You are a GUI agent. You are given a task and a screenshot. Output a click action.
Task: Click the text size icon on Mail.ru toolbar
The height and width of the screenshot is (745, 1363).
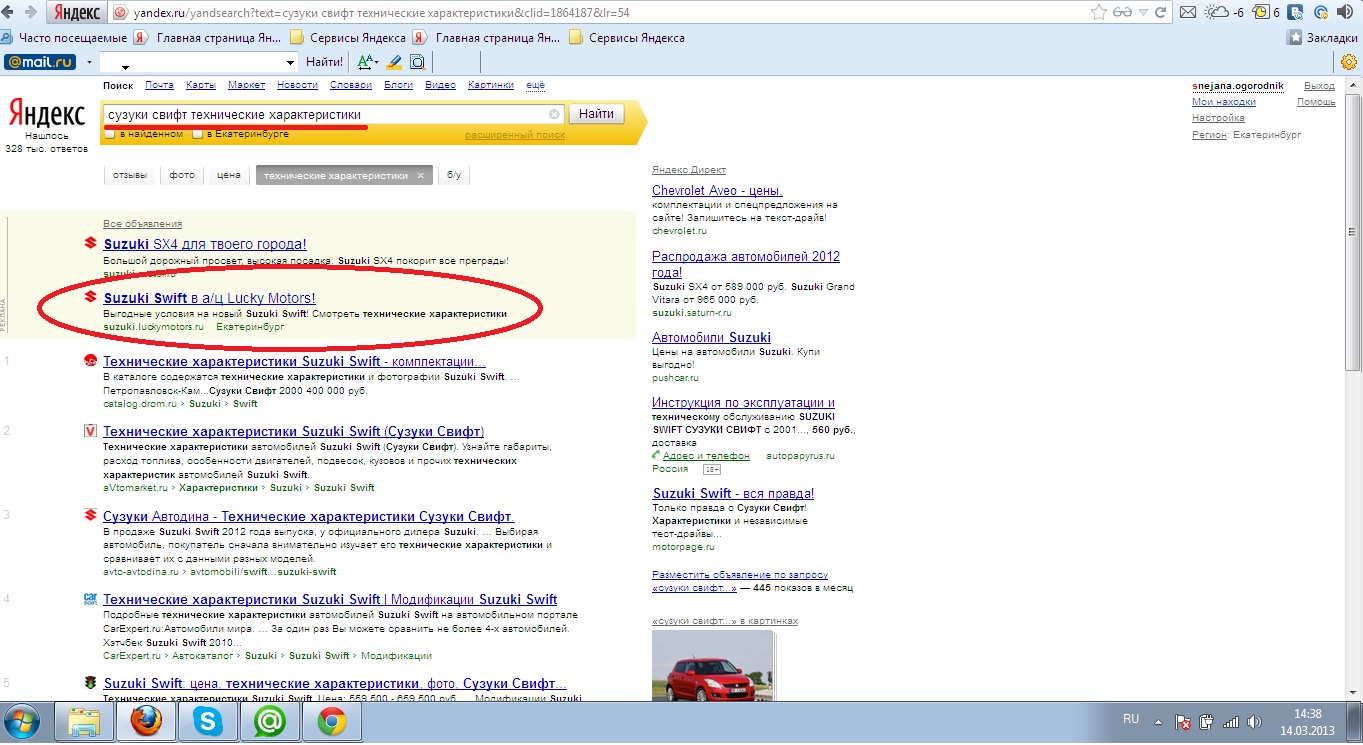pyautogui.click(x=365, y=62)
